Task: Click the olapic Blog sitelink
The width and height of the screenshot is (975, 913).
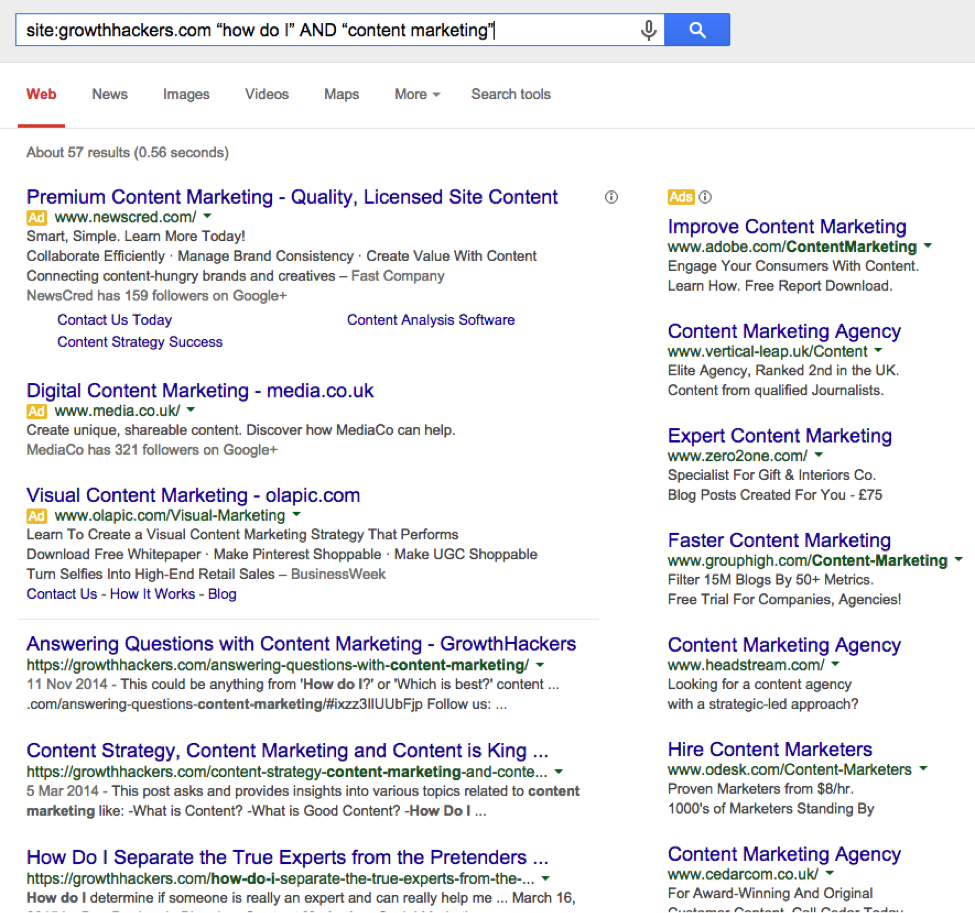Action: click(222, 594)
